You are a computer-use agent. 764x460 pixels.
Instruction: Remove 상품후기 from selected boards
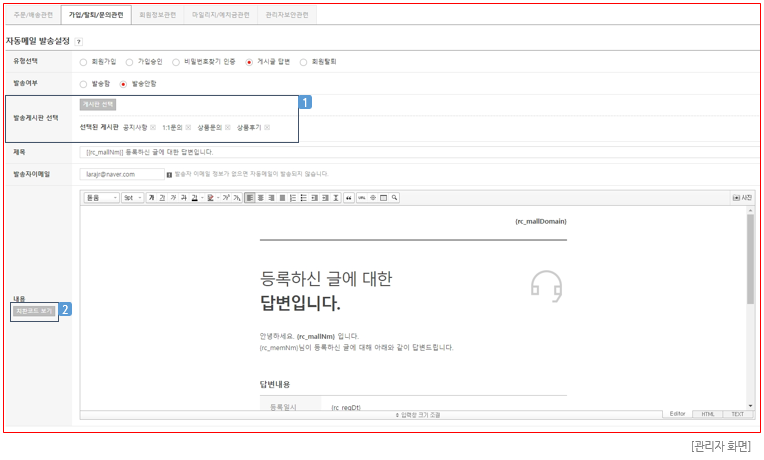point(267,128)
